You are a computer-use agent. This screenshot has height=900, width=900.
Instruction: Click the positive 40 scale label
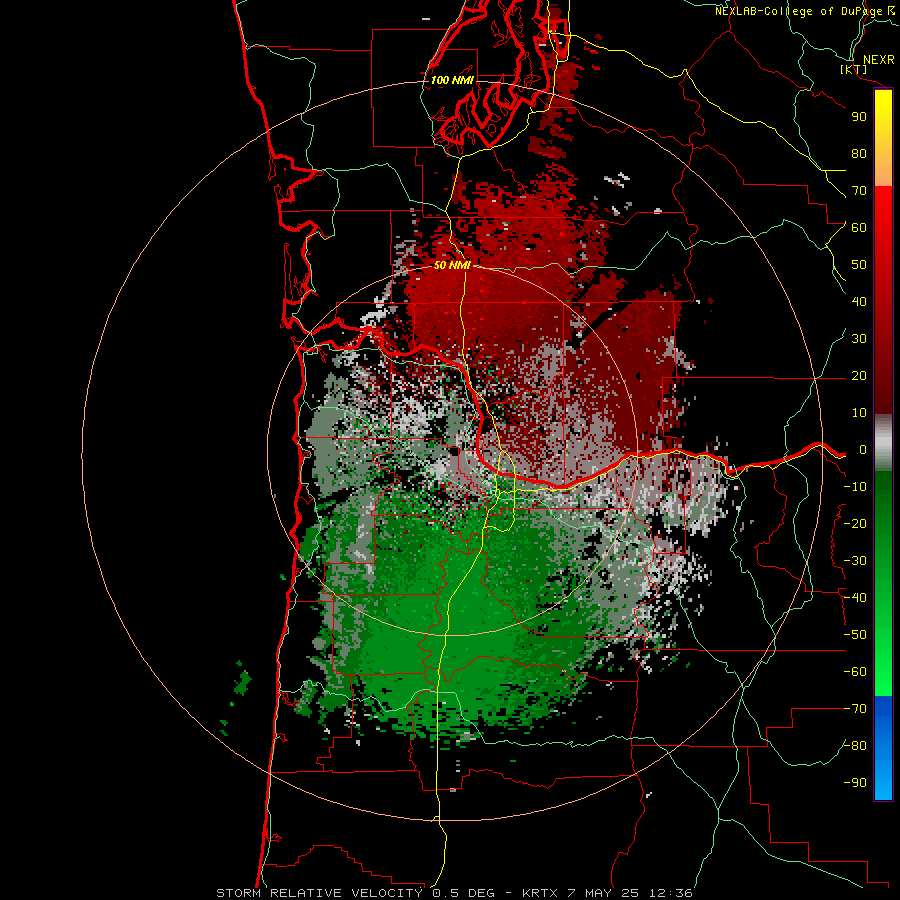859,301
